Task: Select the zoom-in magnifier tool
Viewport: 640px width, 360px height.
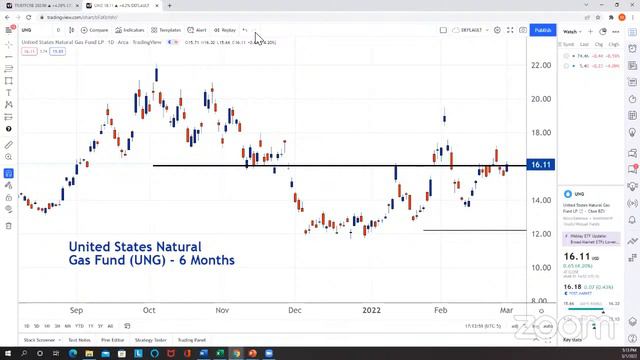Action: [9, 157]
